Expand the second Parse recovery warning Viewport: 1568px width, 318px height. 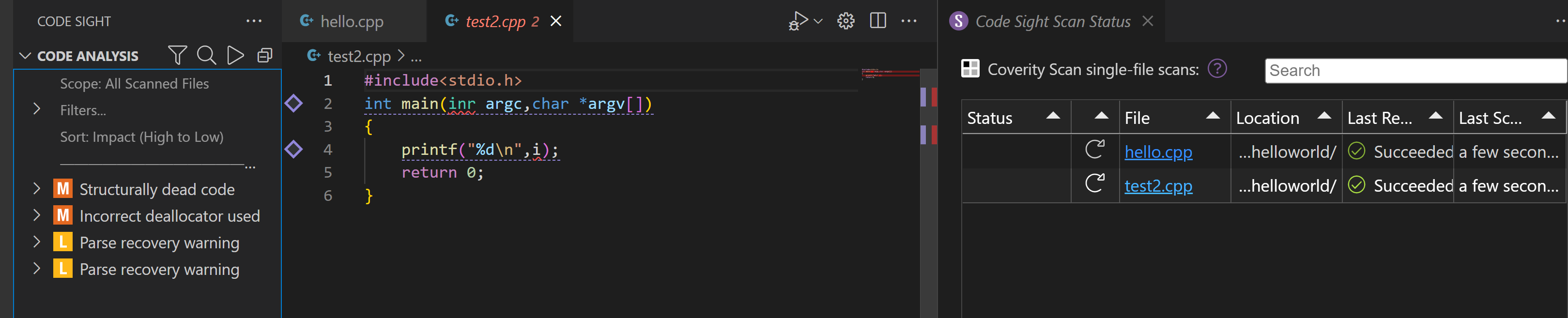click(x=36, y=269)
